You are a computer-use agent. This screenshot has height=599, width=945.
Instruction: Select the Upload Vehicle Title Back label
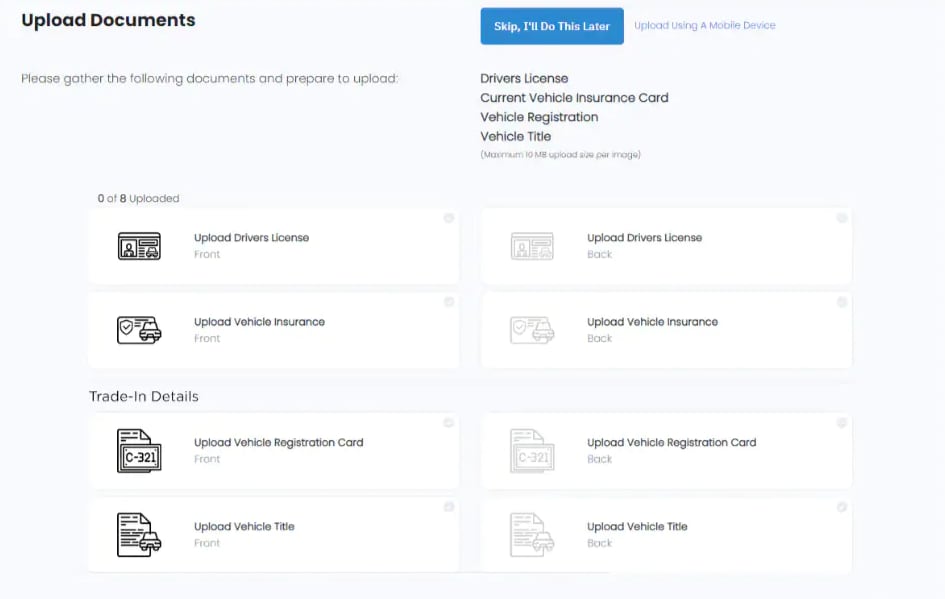point(637,527)
